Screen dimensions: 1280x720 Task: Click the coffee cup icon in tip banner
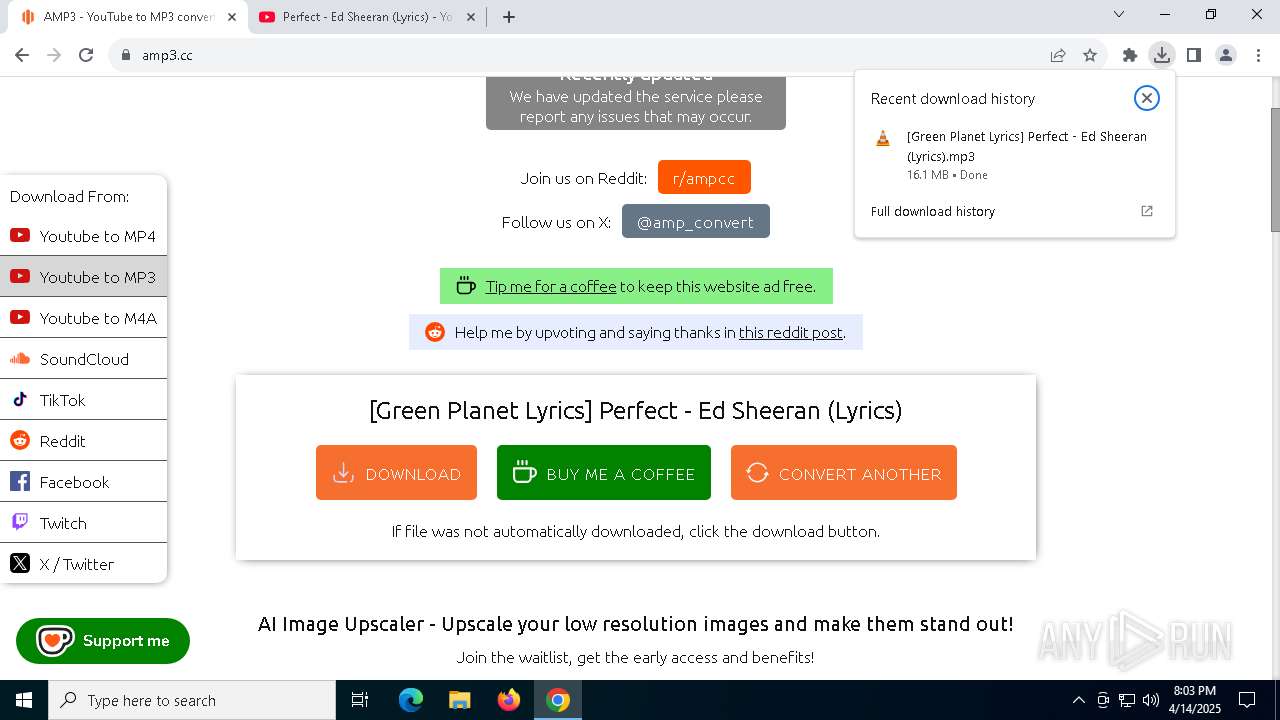[x=465, y=286]
